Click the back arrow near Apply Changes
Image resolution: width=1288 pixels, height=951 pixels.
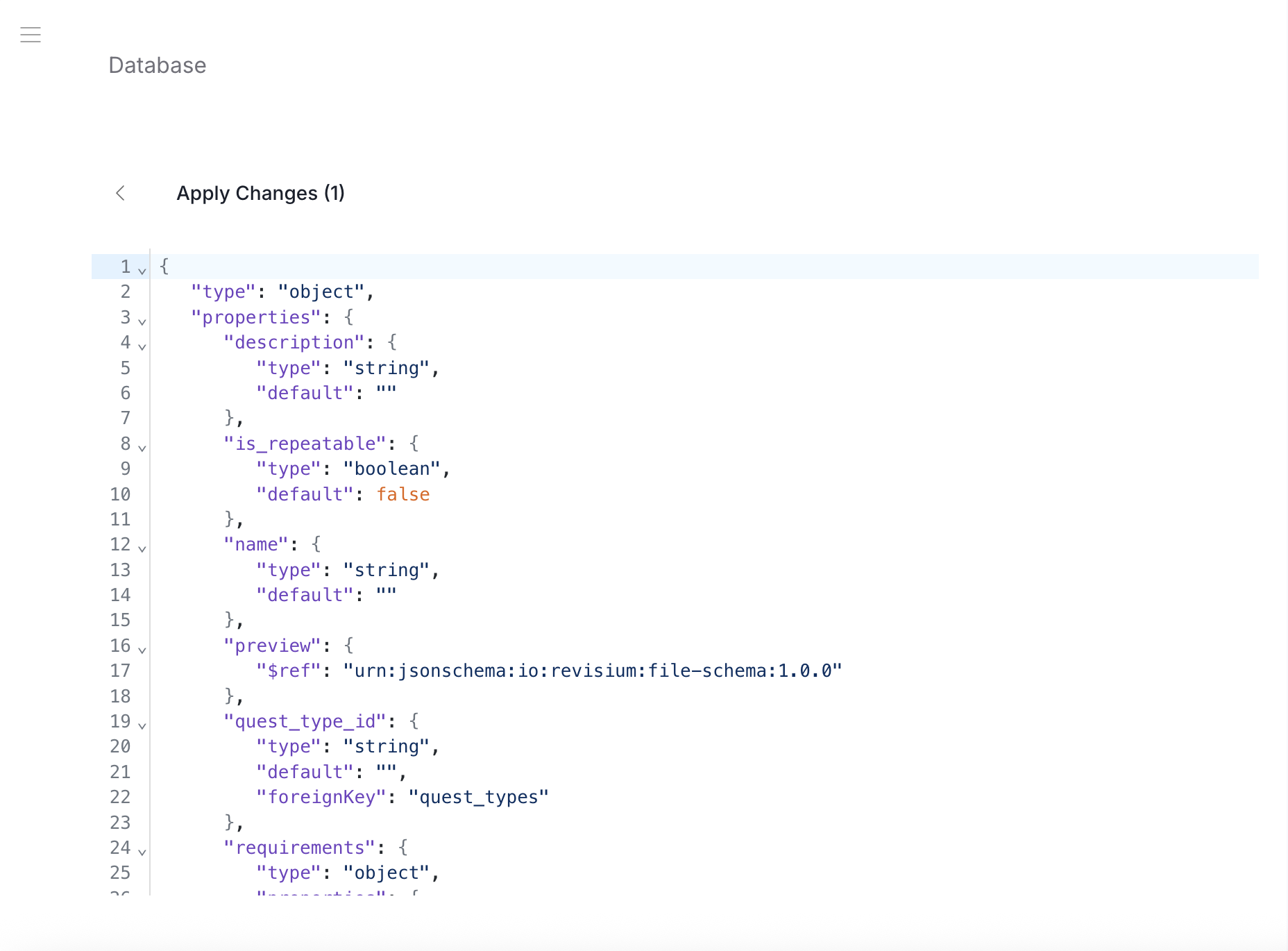(x=121, y=194)
